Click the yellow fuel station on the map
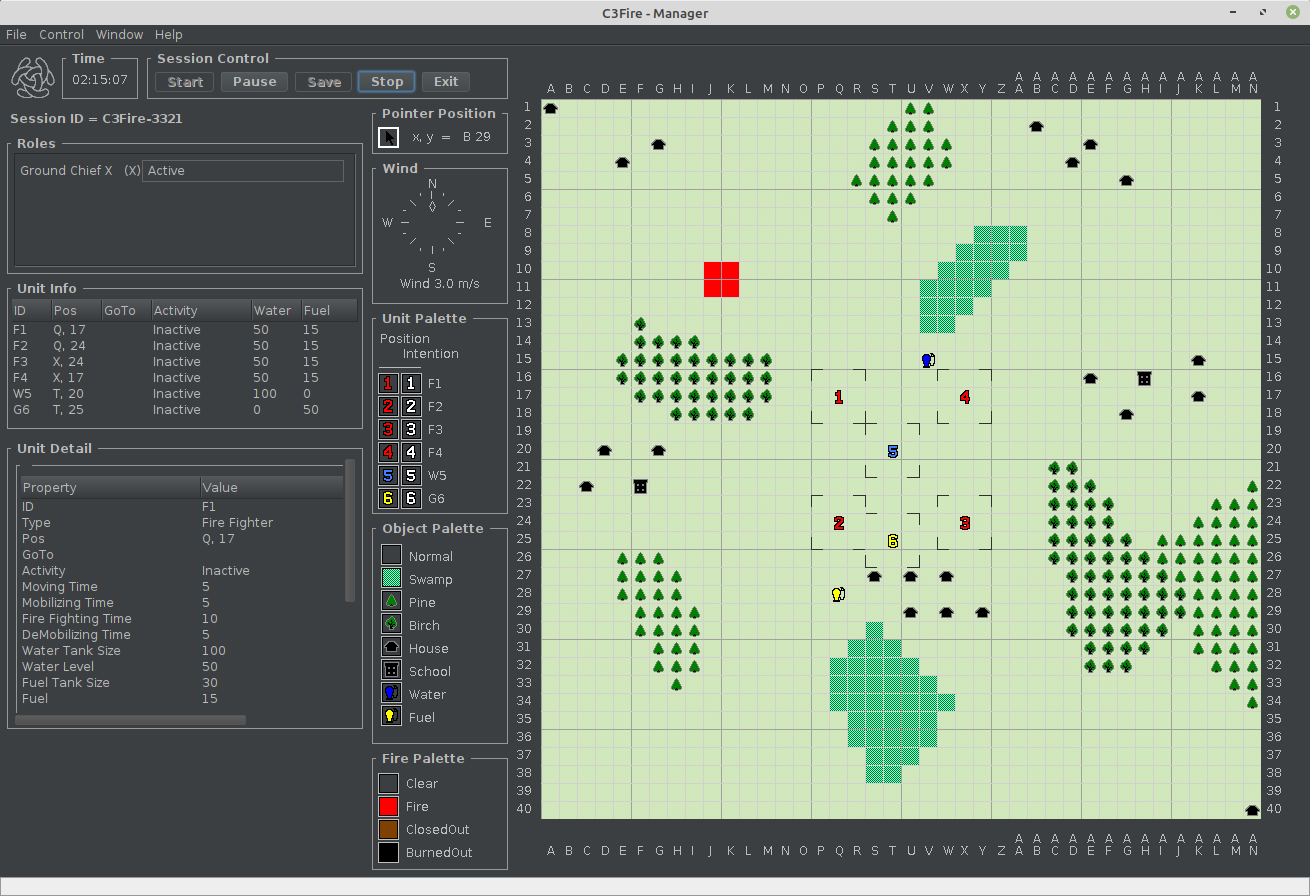 (838, 594)
